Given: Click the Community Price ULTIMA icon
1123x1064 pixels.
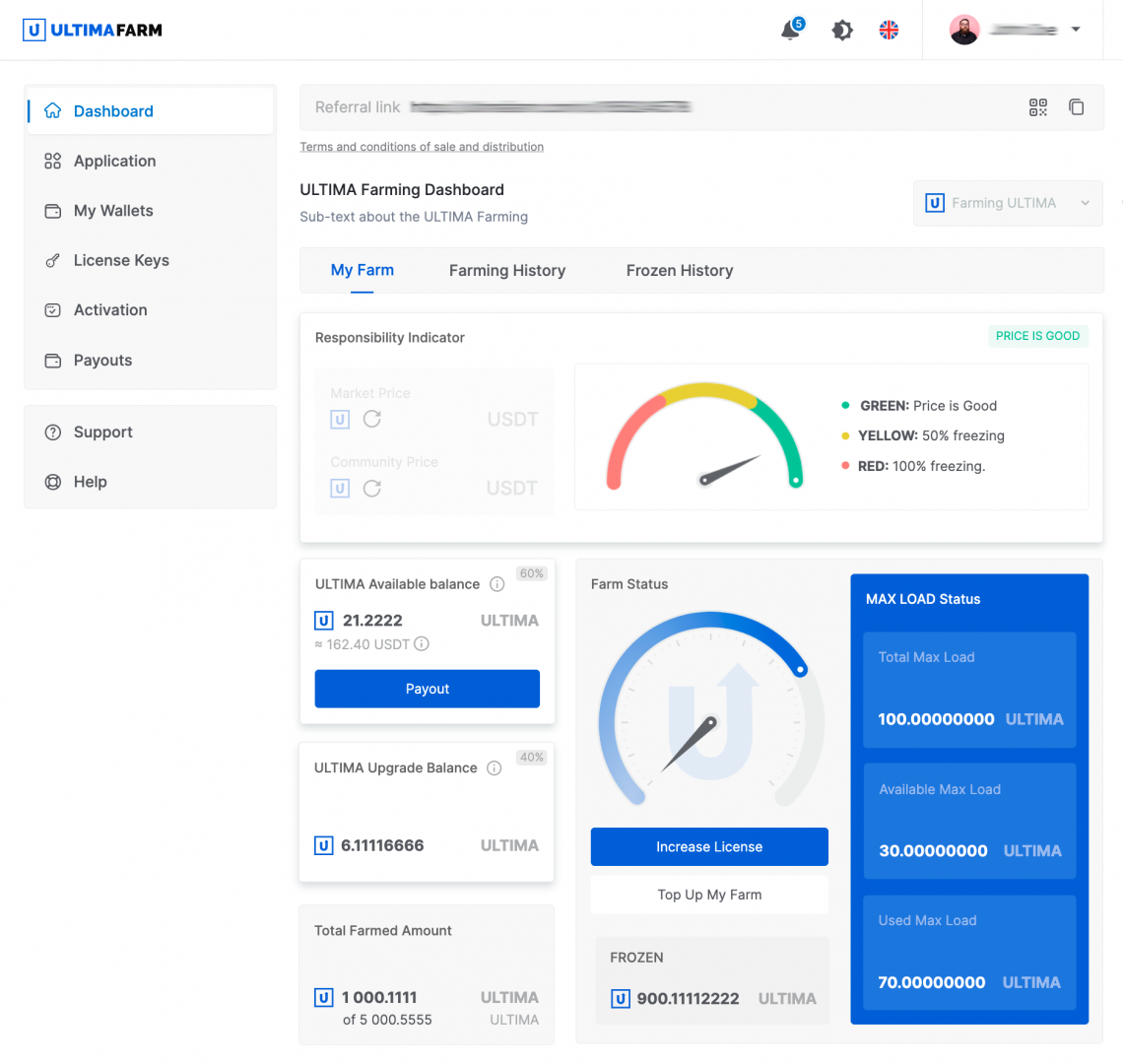Looking at the screenshot, I should pos(340,489).
